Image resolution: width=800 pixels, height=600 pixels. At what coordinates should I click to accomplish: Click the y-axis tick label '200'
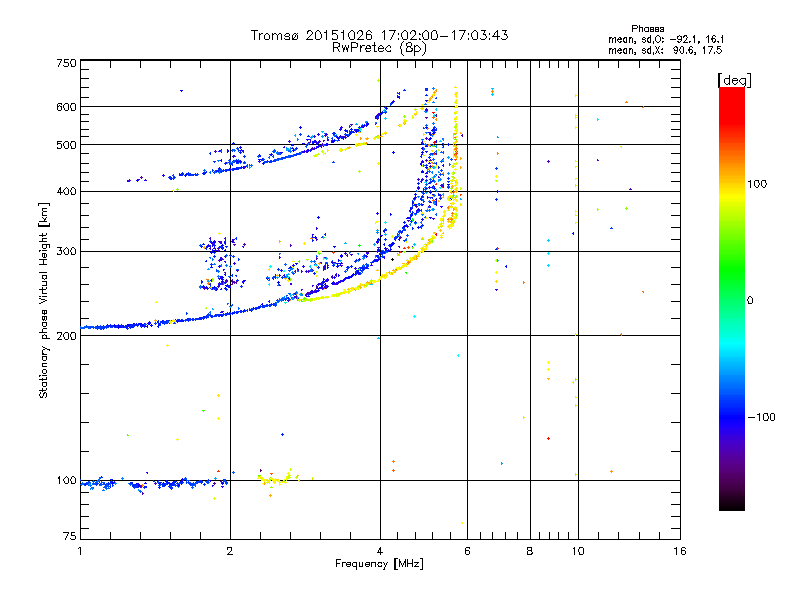[66, 336]
